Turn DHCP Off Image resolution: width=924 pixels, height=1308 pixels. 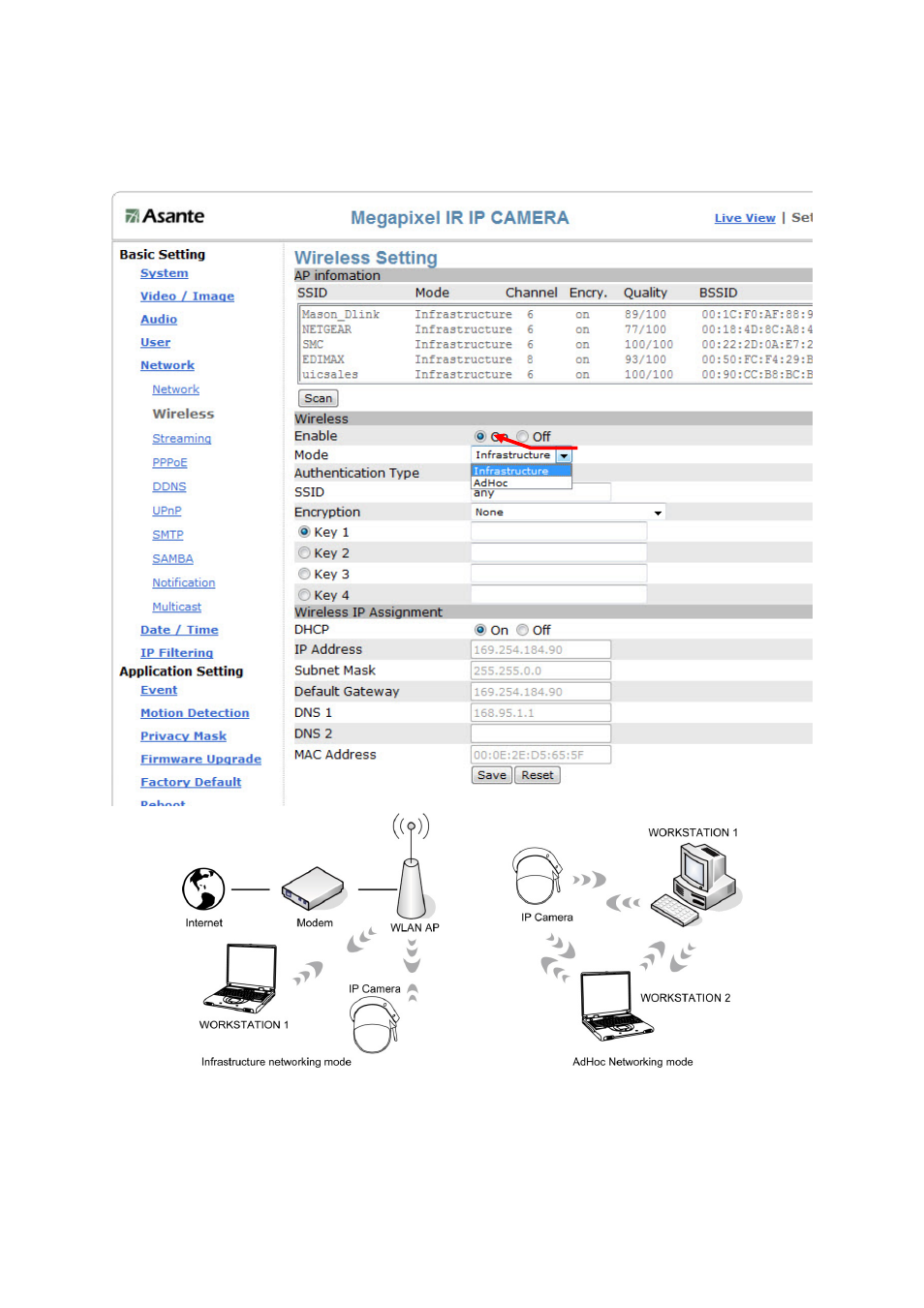click(x=523, y=630)
